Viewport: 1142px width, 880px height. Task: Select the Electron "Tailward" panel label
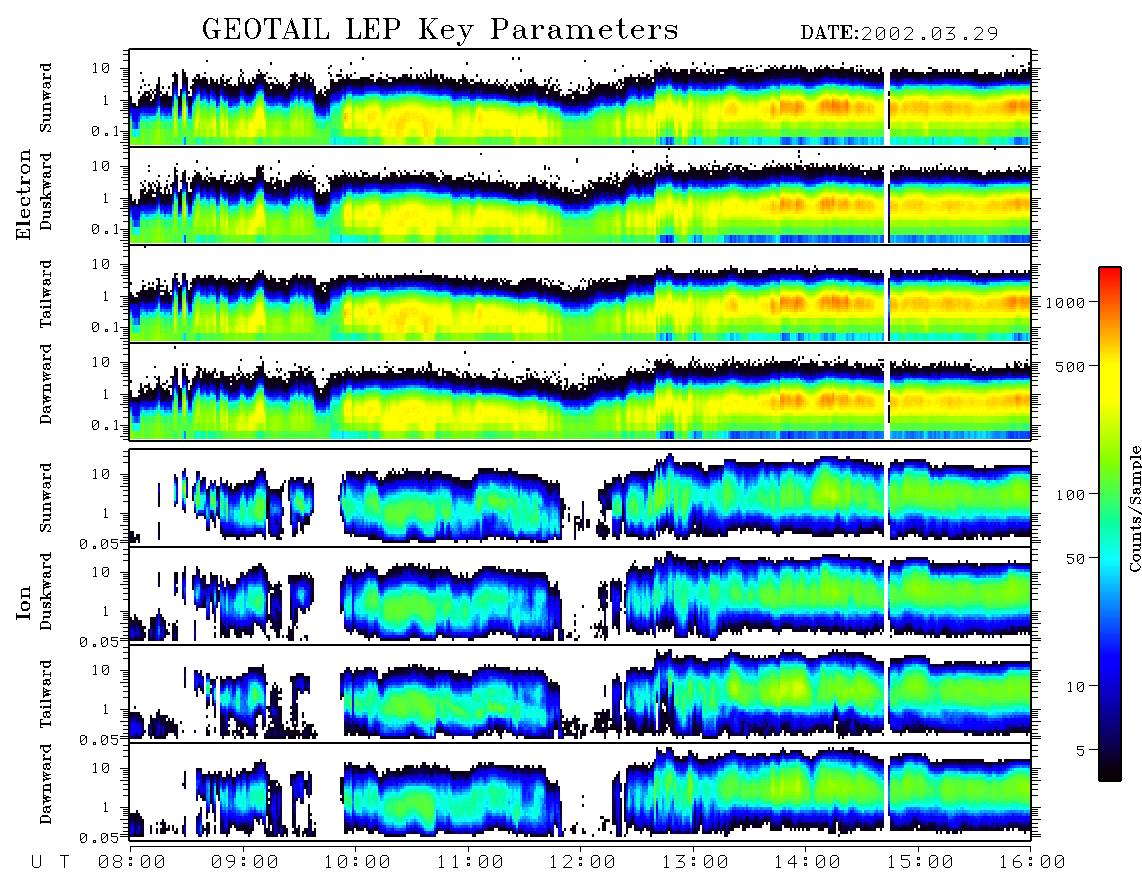tap(46, 294)
